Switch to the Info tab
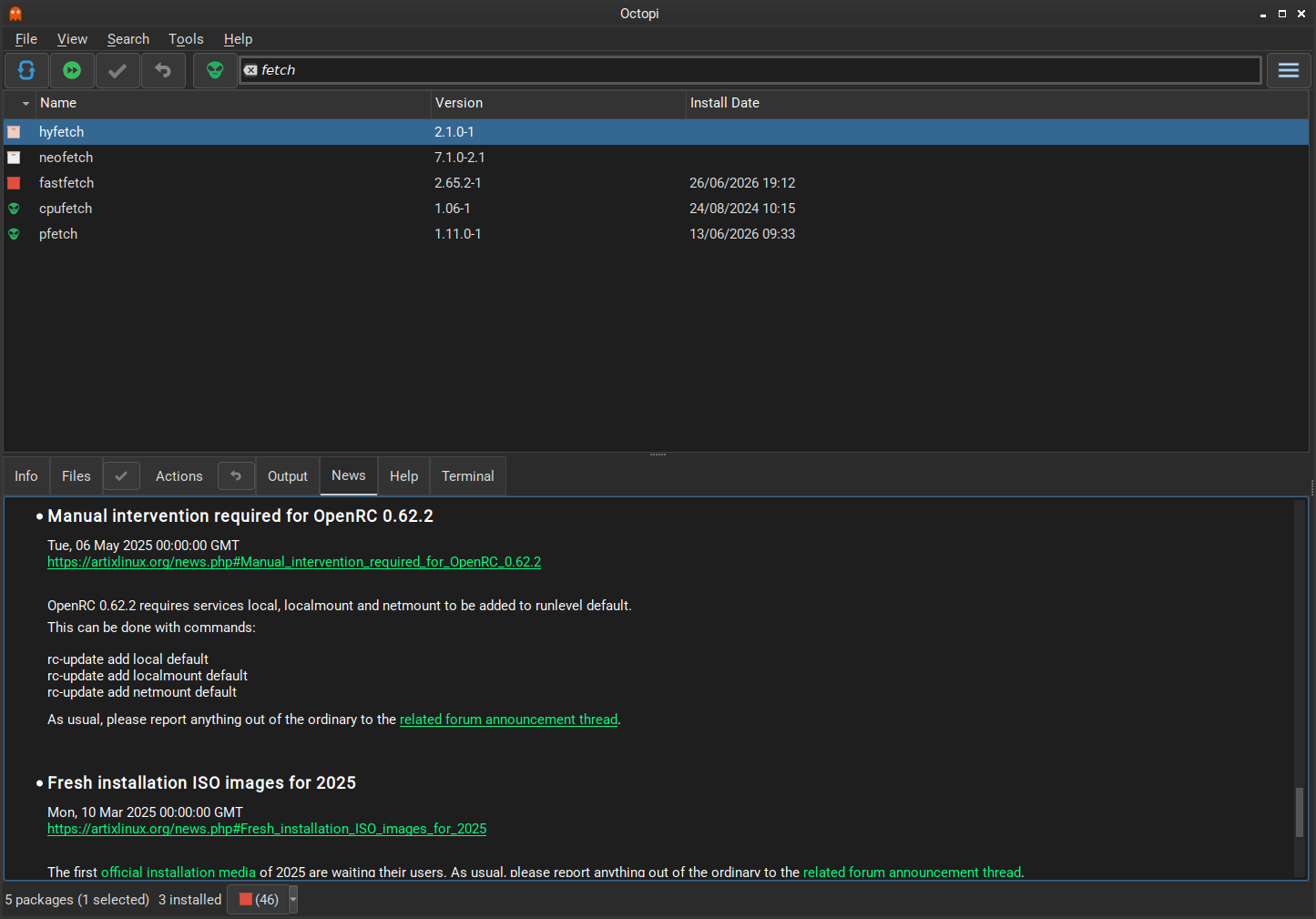The width and height of the screenshot is (1316, 919). [x=26, y=476]
